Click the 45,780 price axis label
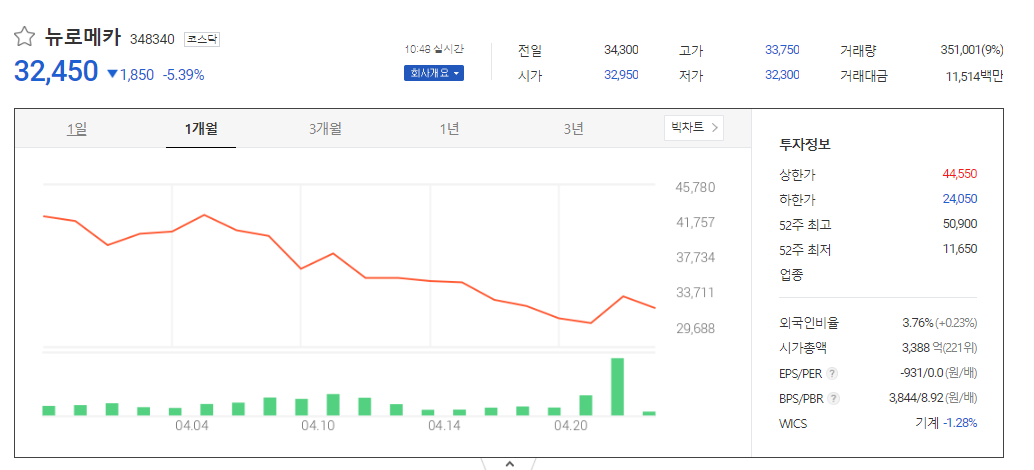 pos(695,188)
